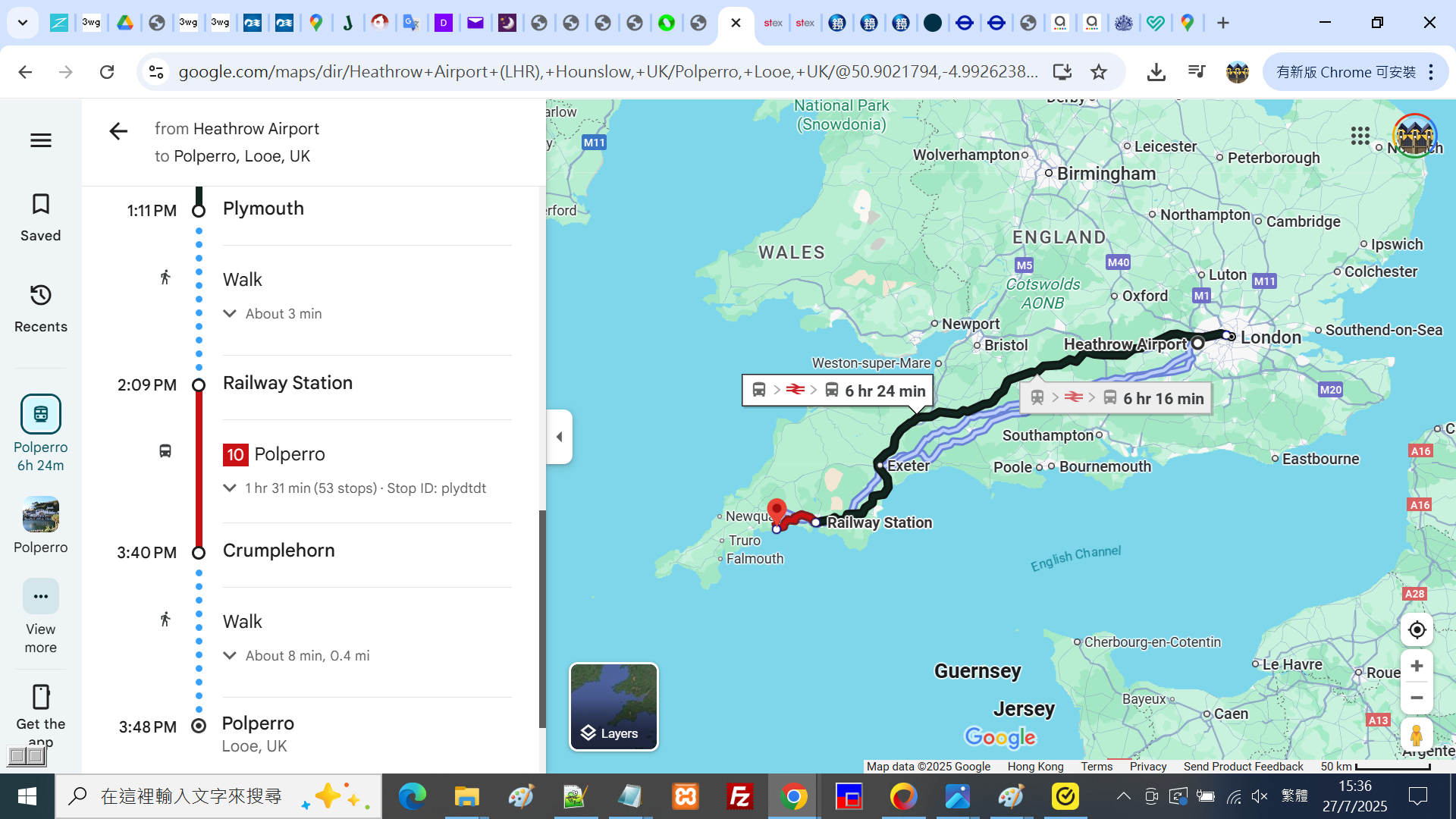This screenshot has height=819, width=1456.
Task: Click the back arrow beside the route header
Action: click(118, 131)
